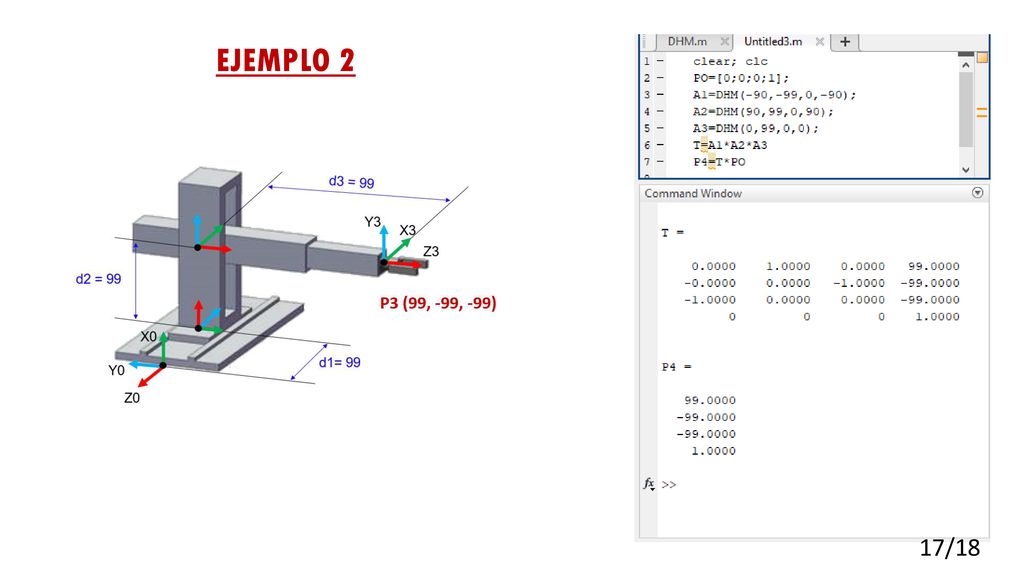Click code line 'P0=[0;0;0;1];'

point(741,78)
